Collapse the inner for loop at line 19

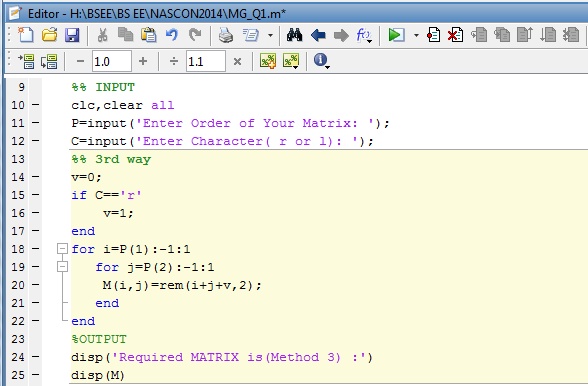tap(62, 267)
